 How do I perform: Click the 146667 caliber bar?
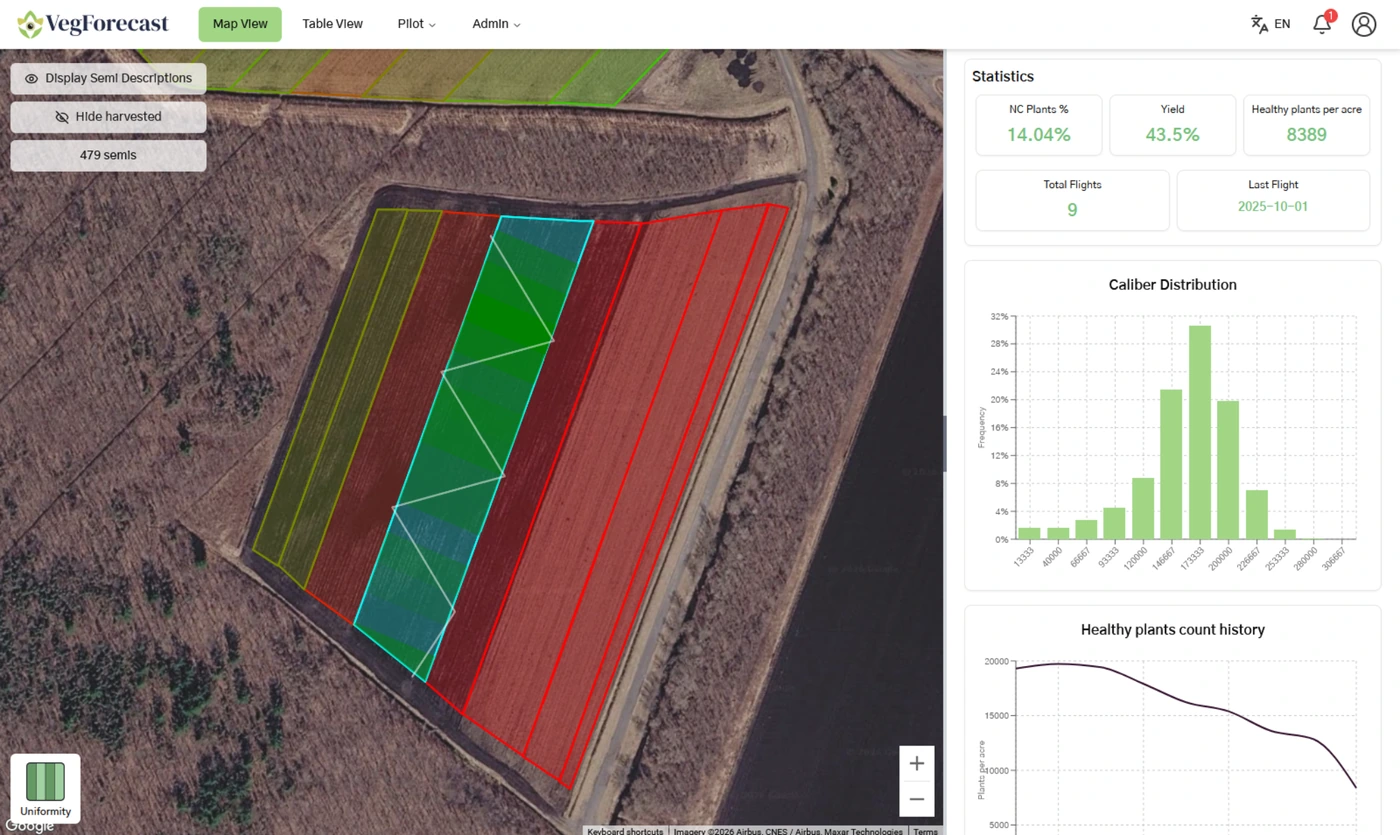coord(1171,464)
